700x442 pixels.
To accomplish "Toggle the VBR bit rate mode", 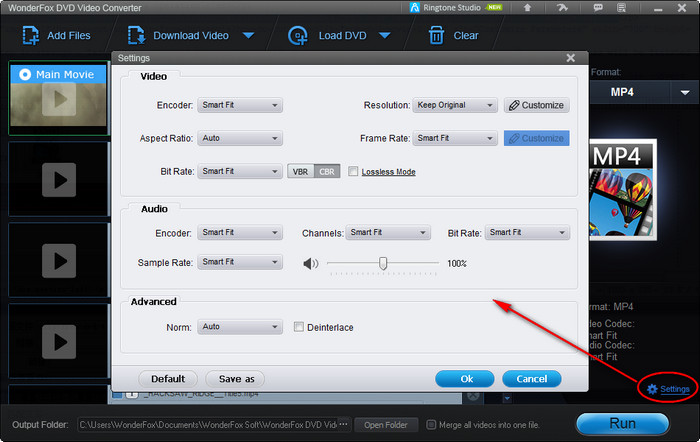I will click(x=300, y=171).
